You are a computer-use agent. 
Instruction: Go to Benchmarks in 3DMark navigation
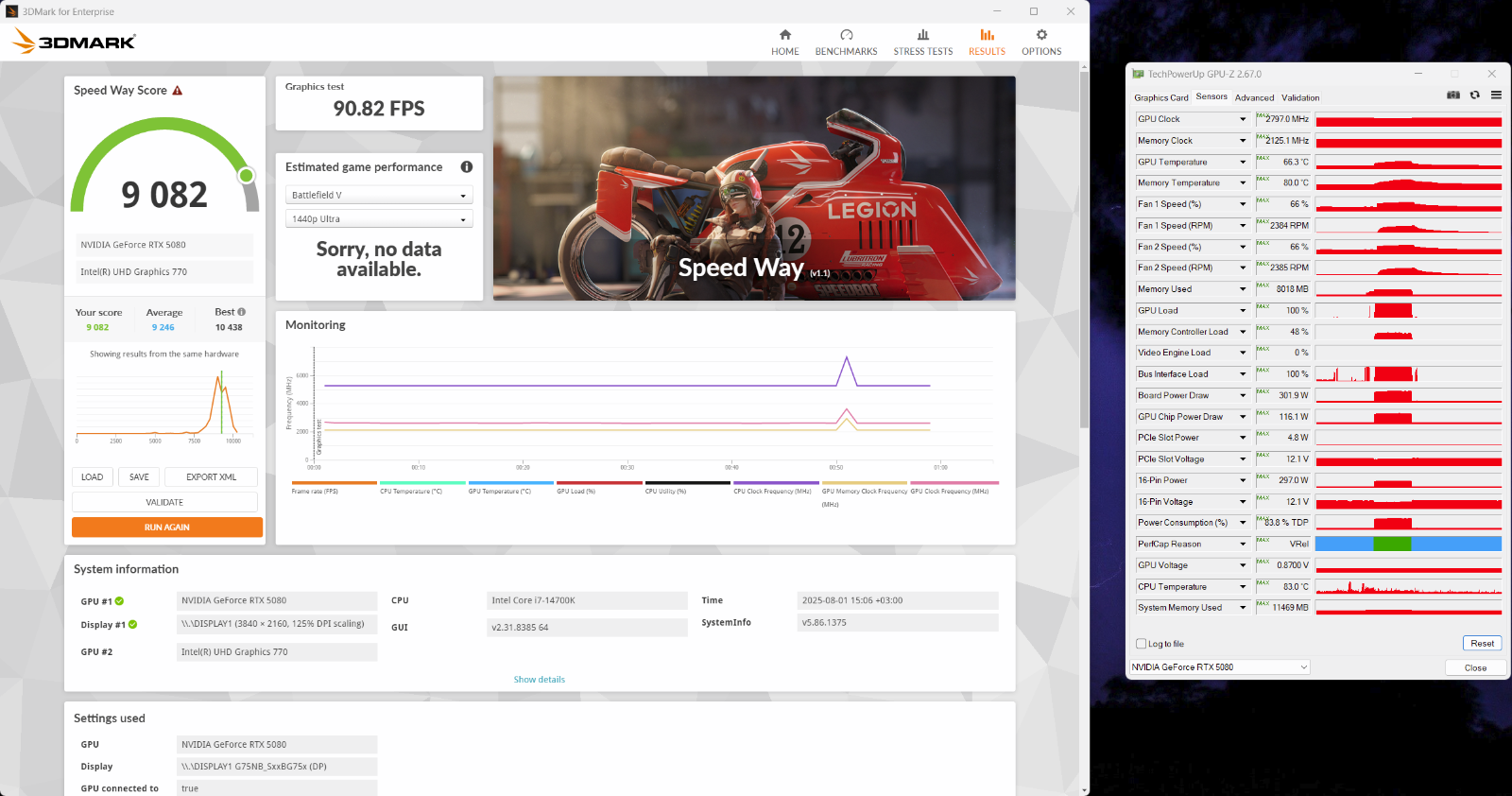click(846, 43)
